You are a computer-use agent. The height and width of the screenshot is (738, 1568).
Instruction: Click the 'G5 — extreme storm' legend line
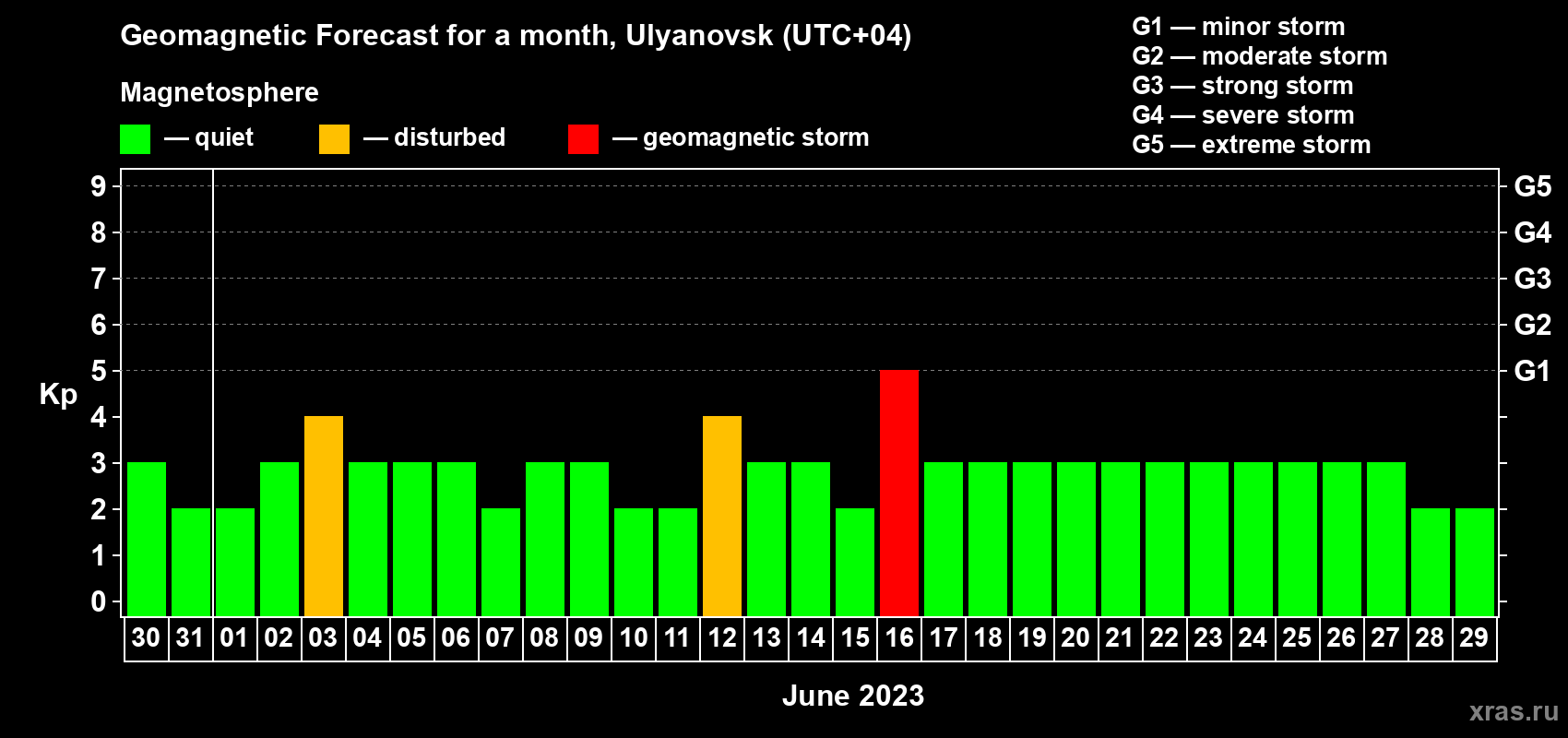[x=1252, y=145]
